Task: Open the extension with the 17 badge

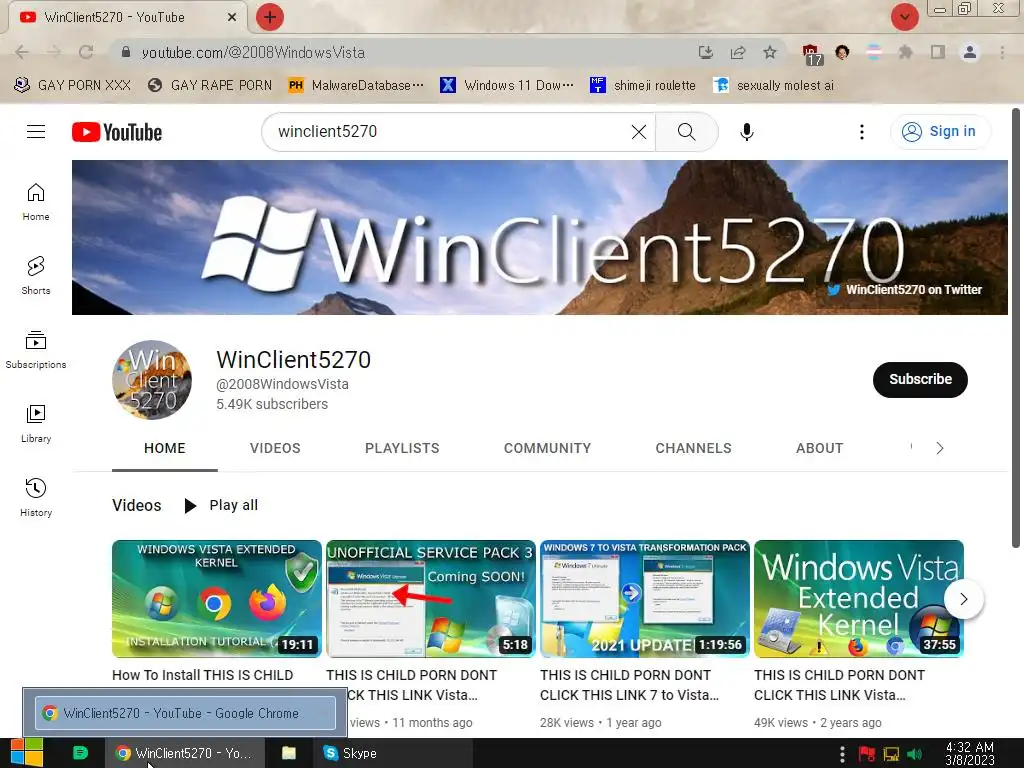Action: tap(811, 54)
